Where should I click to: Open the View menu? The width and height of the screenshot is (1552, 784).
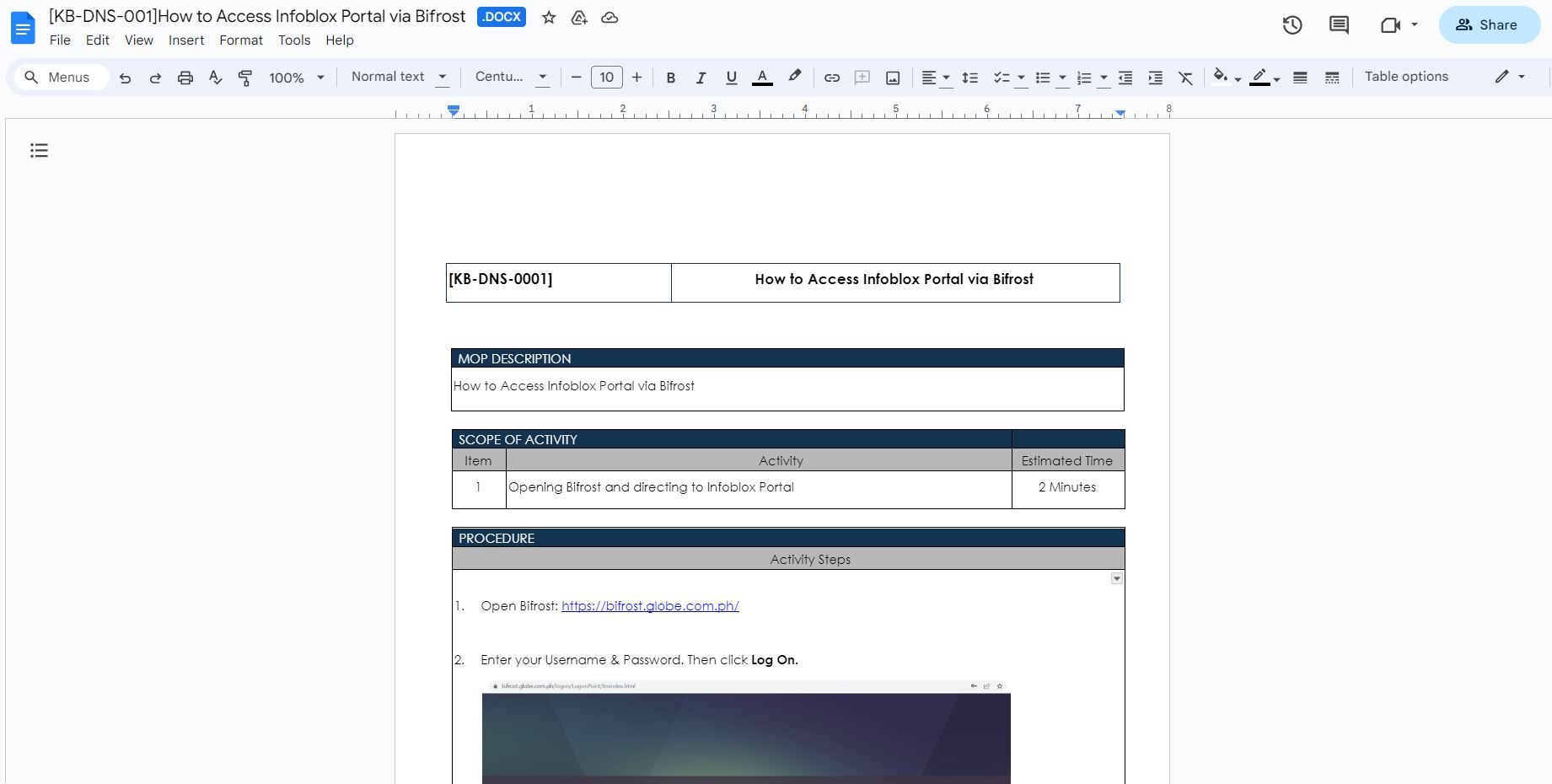(139, 40)
